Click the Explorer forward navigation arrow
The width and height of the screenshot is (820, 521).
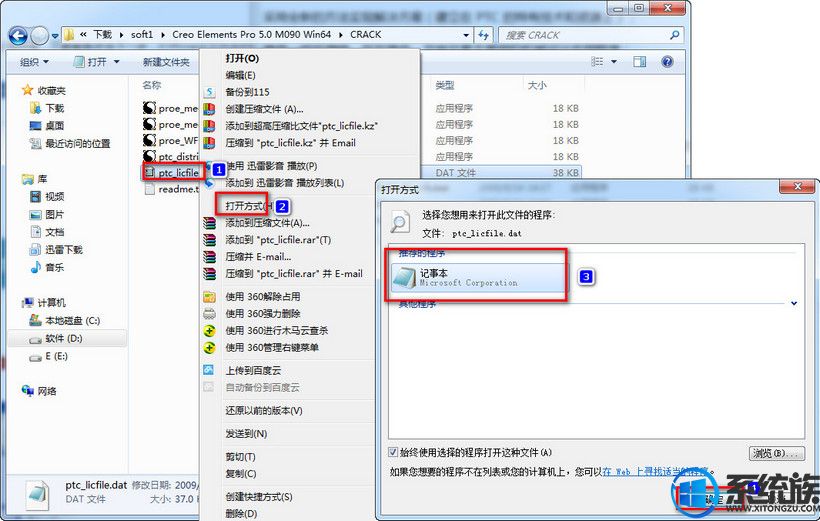pyautogui.click(x=40, y=36)
